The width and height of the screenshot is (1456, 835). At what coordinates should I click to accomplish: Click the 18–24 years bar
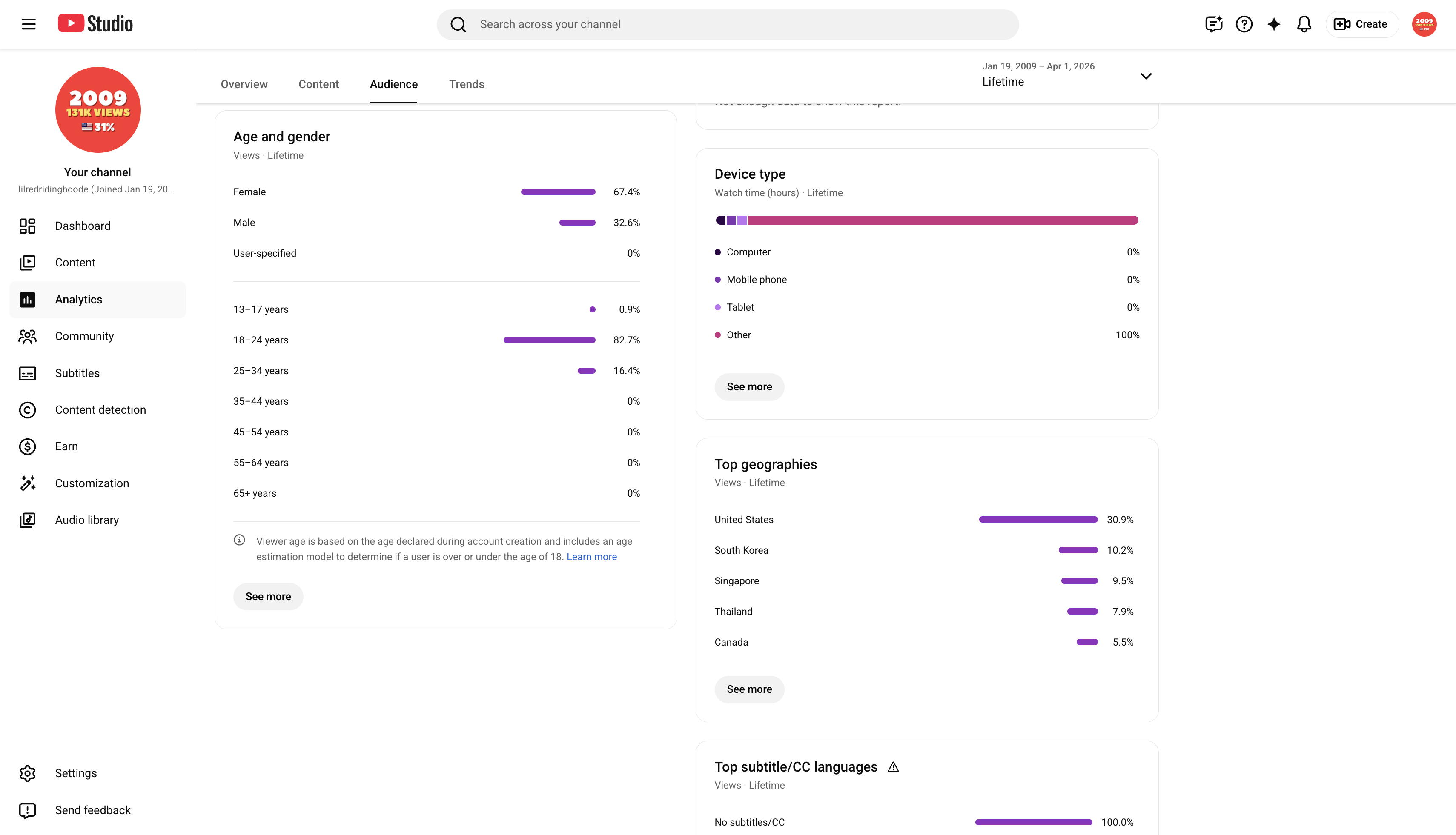549,340
